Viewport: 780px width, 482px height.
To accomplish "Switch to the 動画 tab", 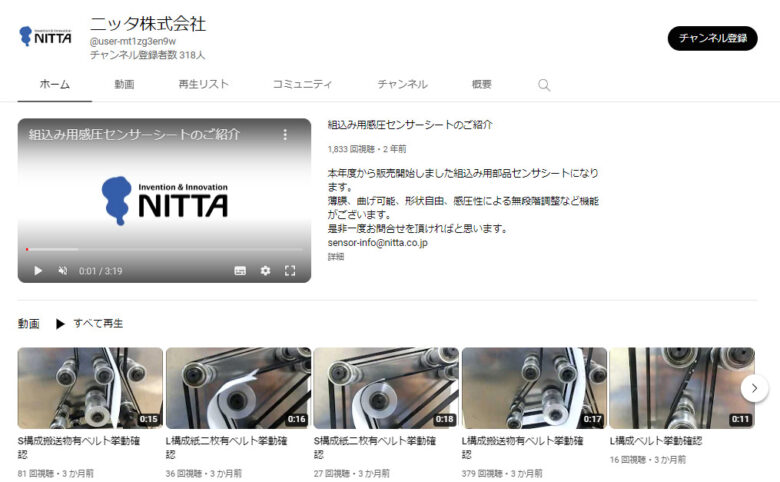I will (x=124, y=85).
